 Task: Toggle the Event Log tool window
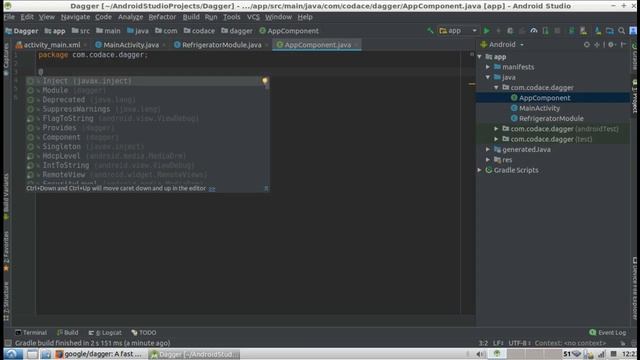click(x=608, y=333)
